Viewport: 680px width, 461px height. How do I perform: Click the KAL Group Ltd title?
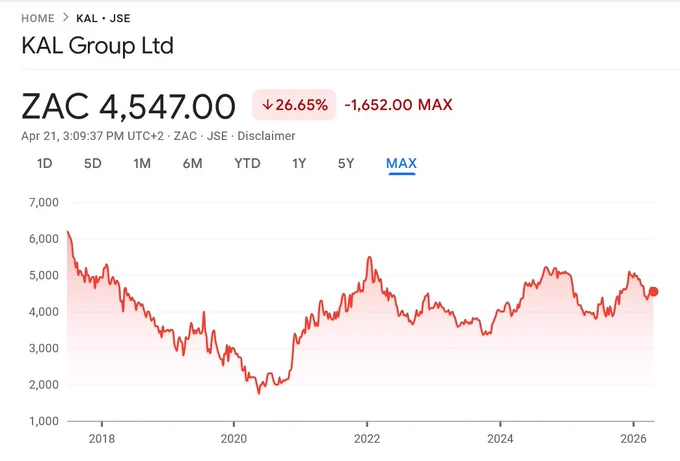pos(98,46)
